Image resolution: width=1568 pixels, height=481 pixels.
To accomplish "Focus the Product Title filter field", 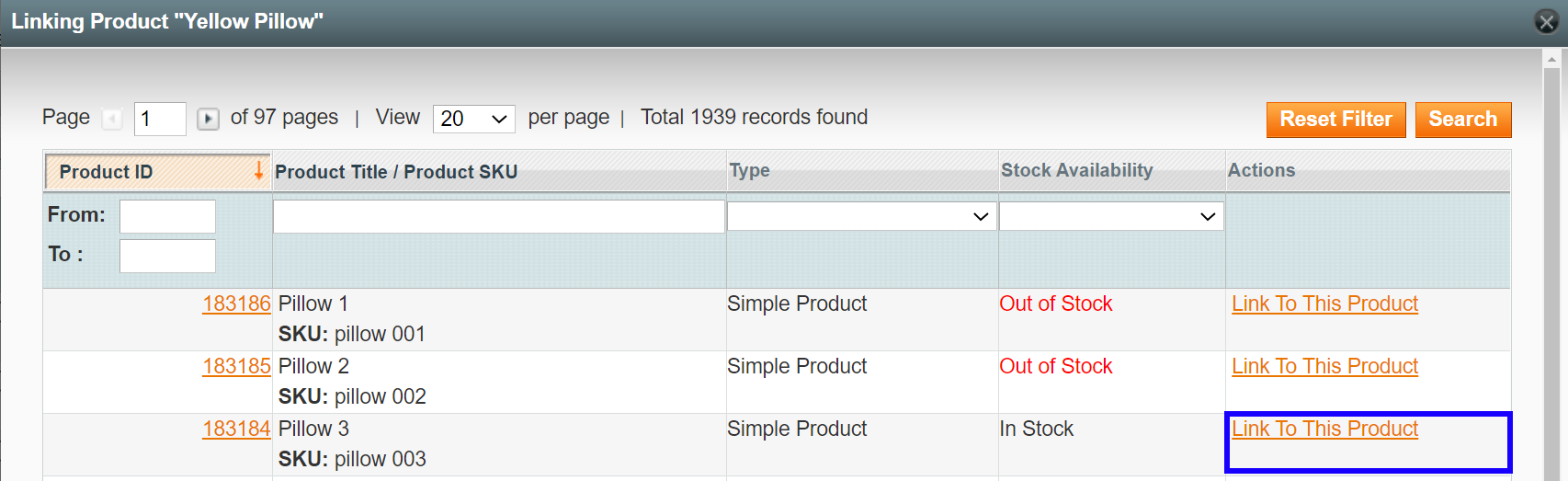I will pos(498,217).
